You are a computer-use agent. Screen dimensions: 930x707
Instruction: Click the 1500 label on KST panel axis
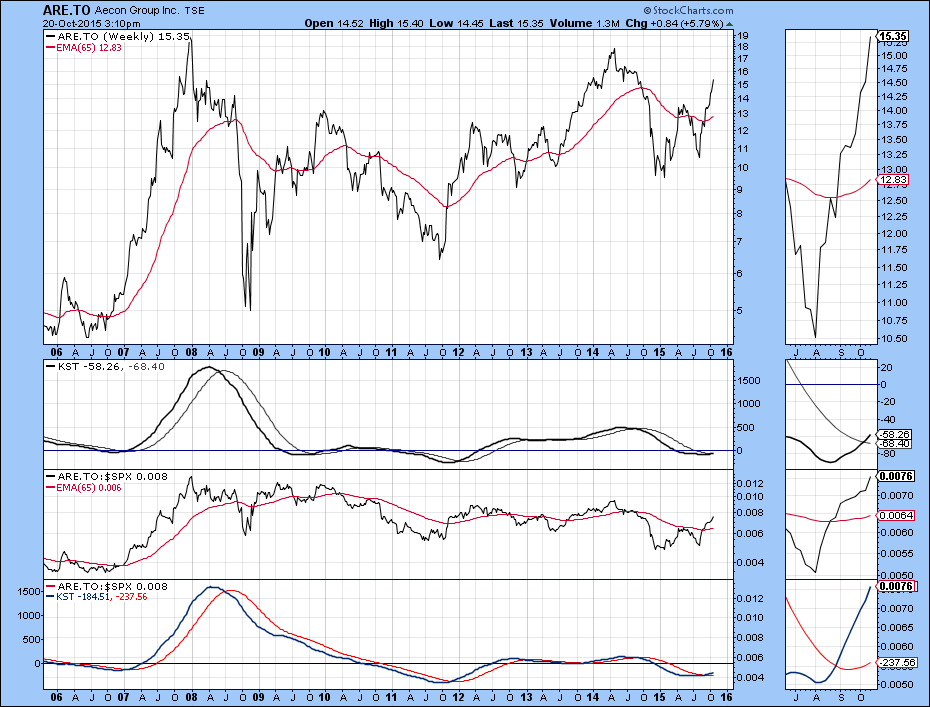749,381
